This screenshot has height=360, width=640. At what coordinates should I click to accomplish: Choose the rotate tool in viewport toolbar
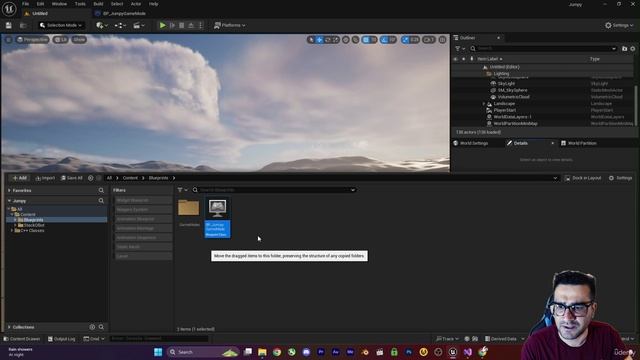(x=328, y=40)
